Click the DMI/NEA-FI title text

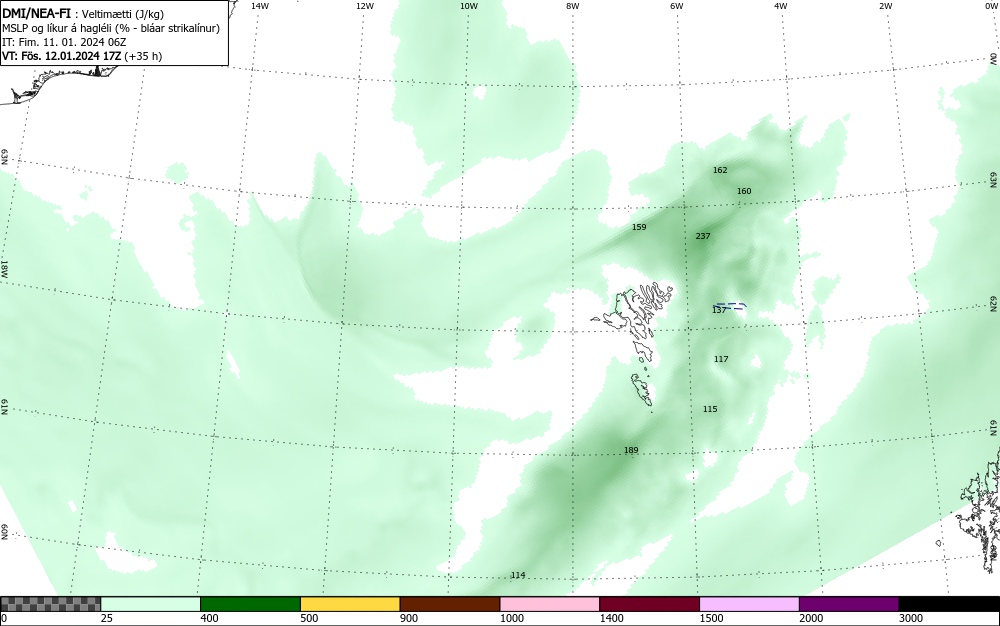[36, 14]
